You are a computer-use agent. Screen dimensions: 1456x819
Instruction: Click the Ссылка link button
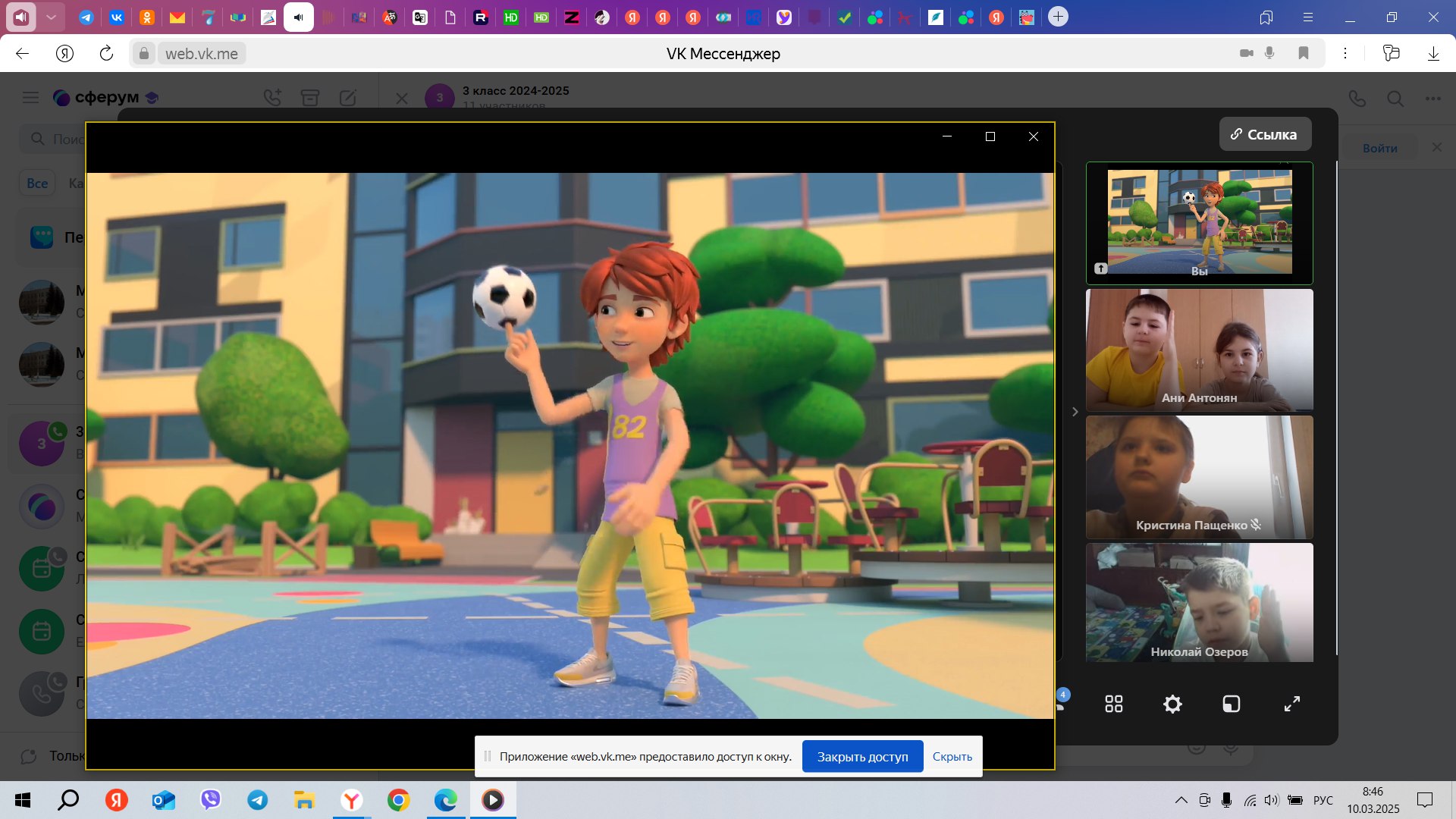[1265, 134]
